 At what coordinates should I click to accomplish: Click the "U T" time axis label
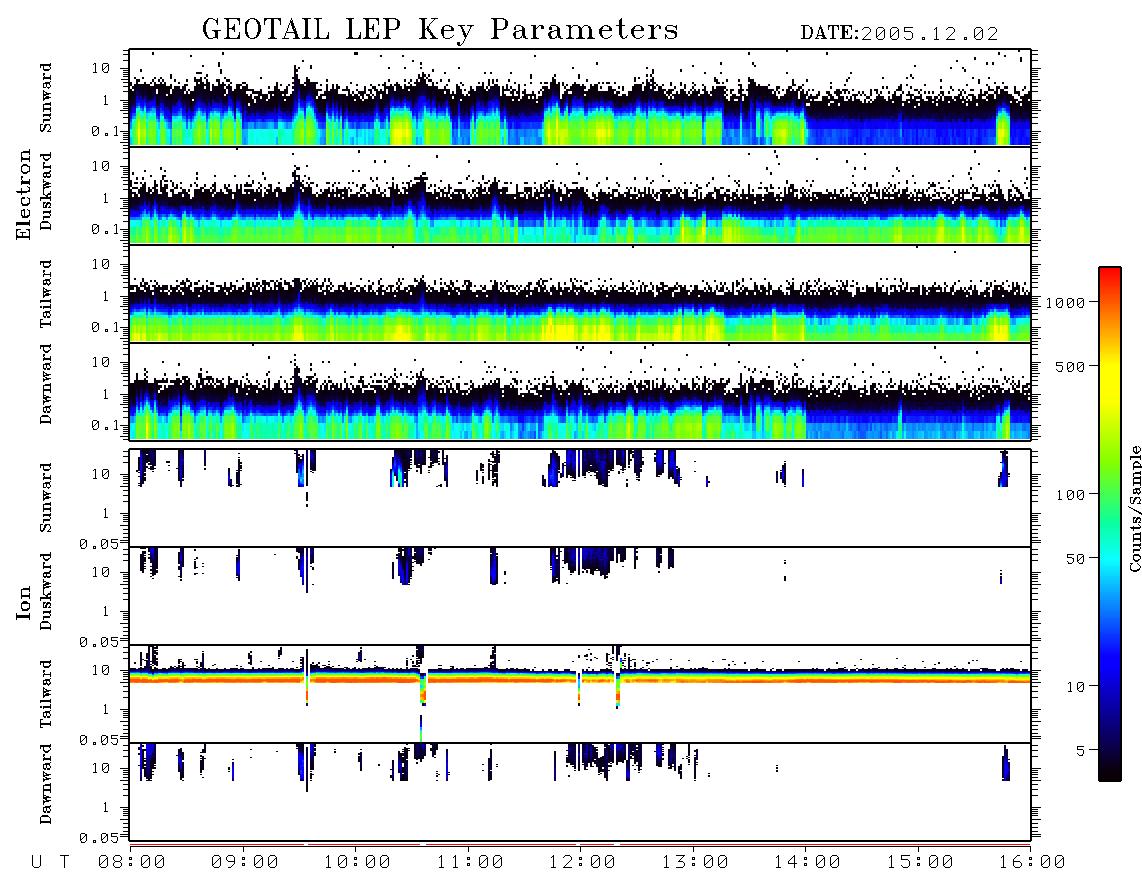pos(50,863)
